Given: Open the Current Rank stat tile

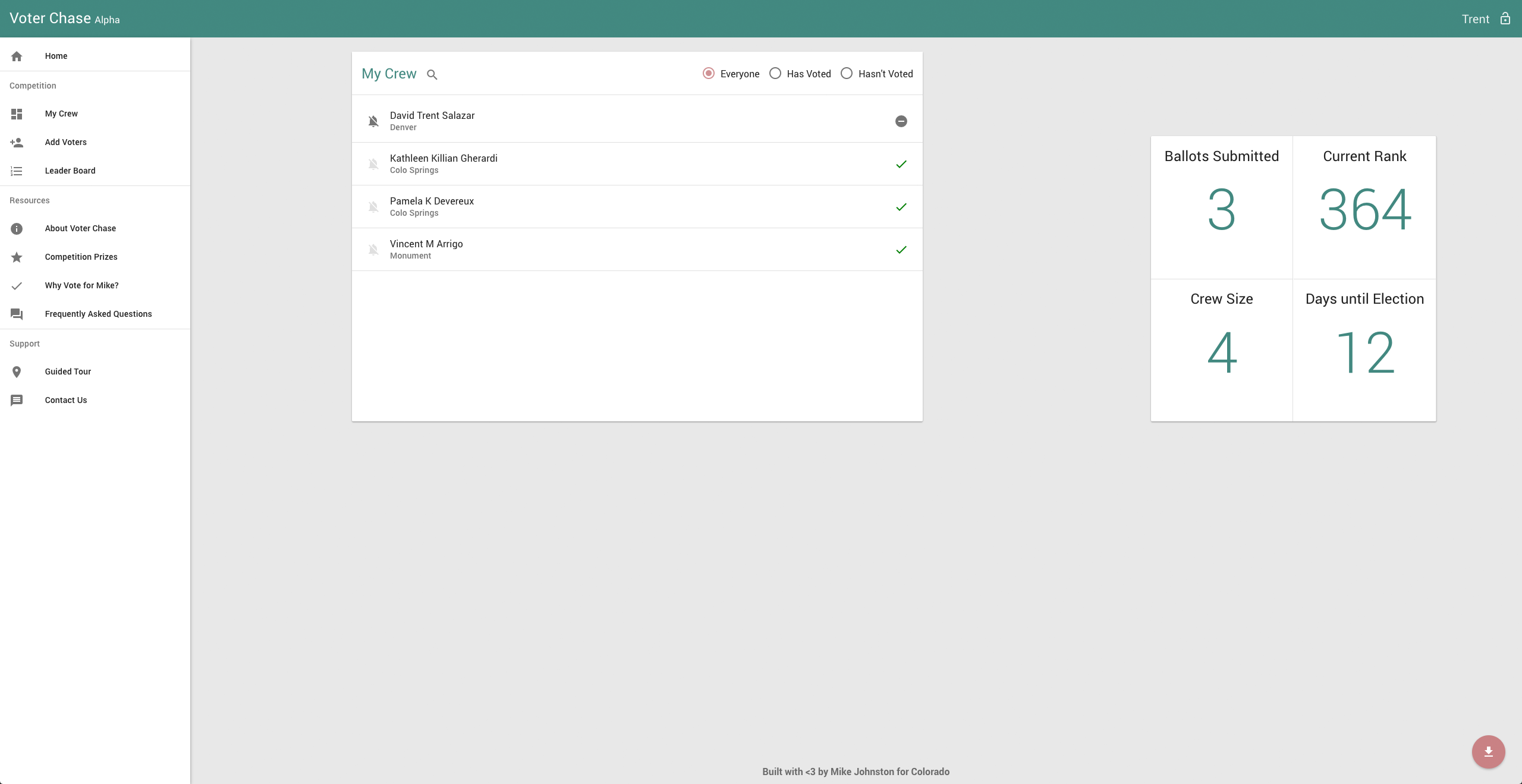Looking at the screenshot, I should (1364, 207).
